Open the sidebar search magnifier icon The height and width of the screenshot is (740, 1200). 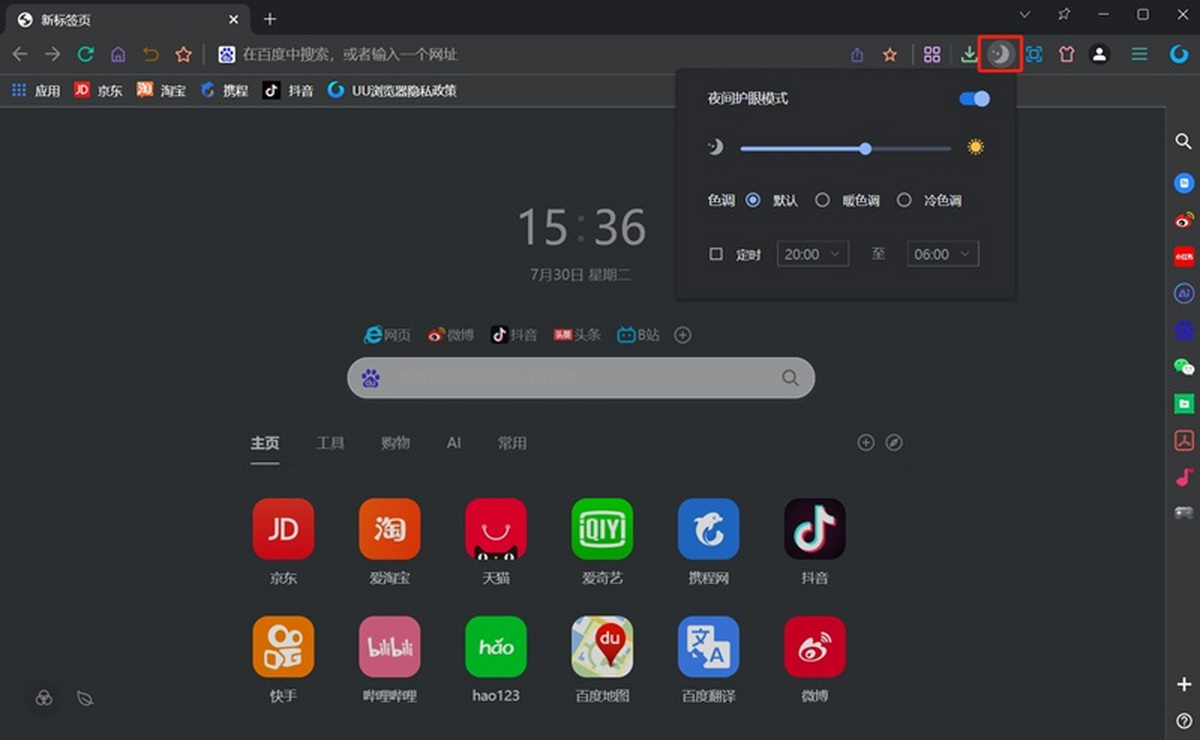1183,142
